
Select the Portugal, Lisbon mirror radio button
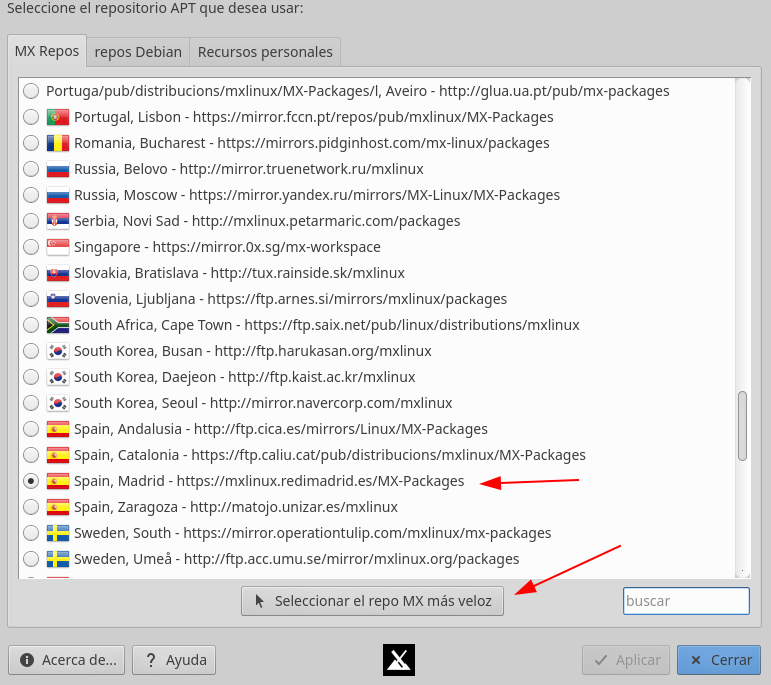pos(31,117)
